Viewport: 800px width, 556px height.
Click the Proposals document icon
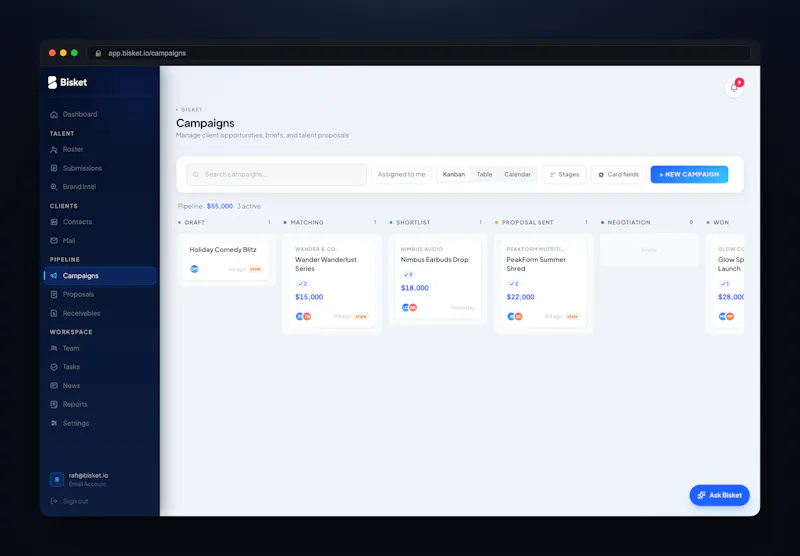54,294
